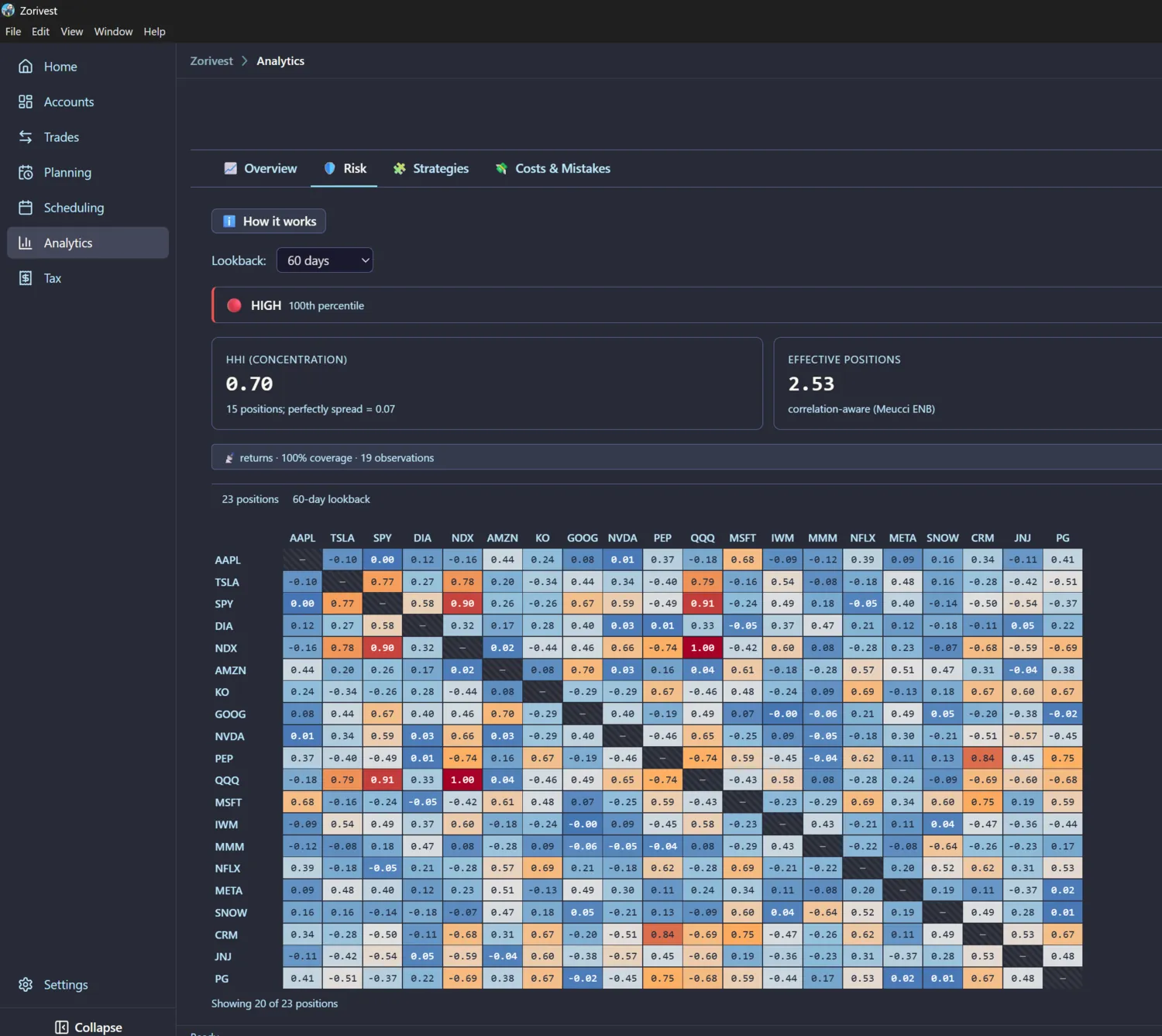Go to Zorivest breadcrumb link
Screen dimensions: 1162x1036
211,61
